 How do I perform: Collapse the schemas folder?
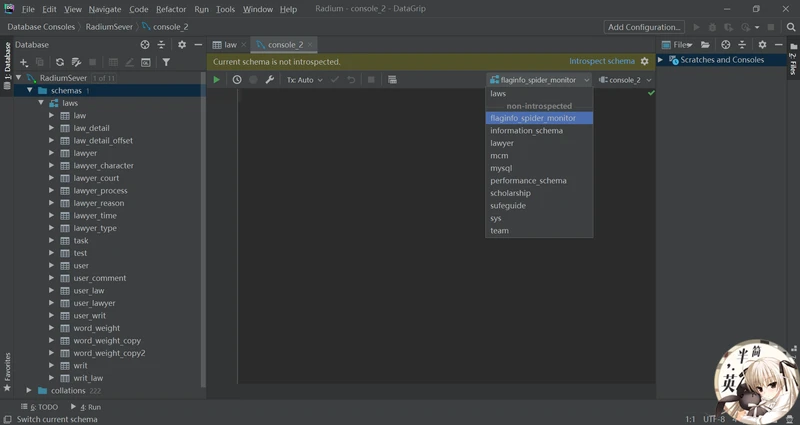pyautogui.click(x=30, y=90)
